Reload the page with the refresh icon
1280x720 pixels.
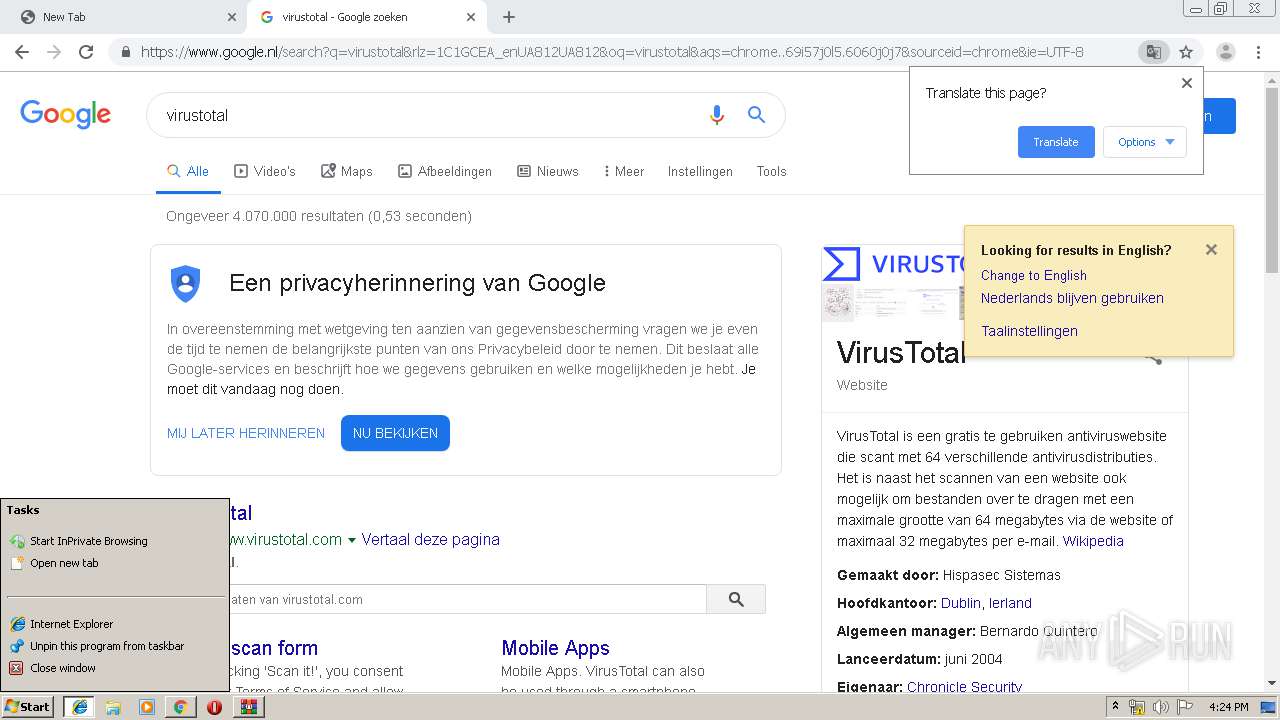(86, 52)
